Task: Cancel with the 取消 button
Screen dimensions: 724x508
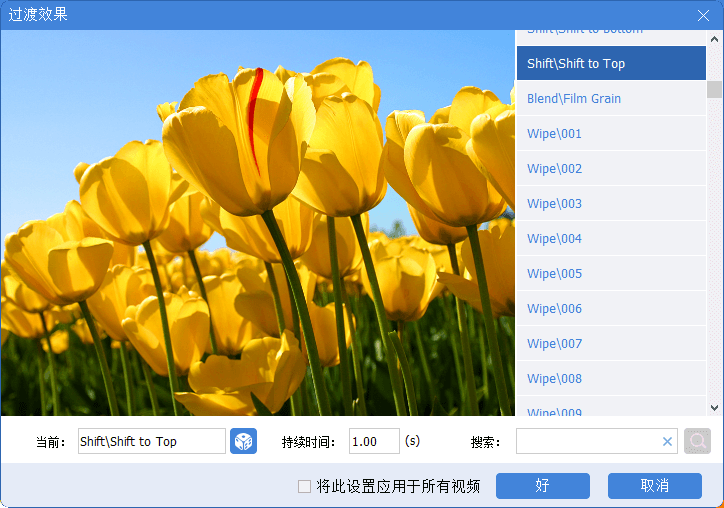Action: tap(655, 486)
